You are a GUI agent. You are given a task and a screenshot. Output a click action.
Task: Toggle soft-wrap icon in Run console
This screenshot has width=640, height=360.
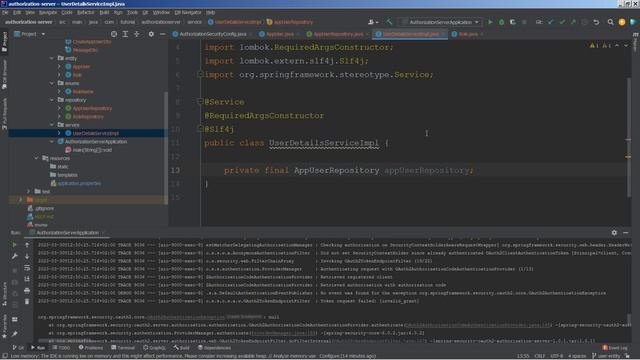pos(27,268)
